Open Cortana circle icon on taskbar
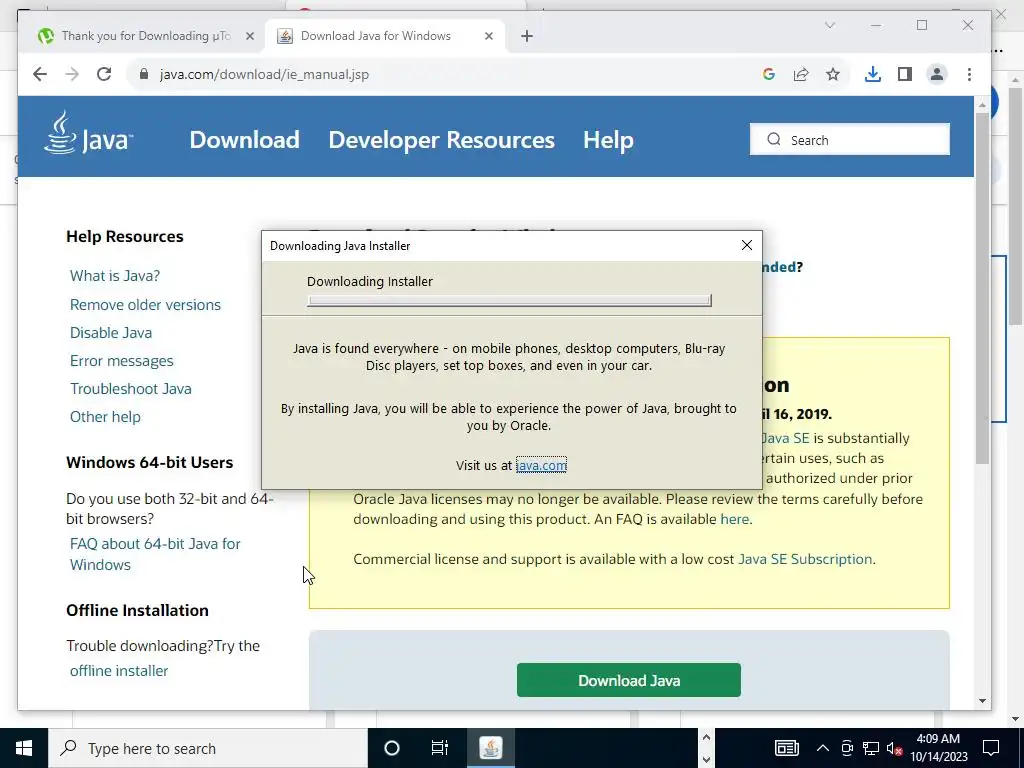Screen dimensions: 1024x768 [392, 748]
